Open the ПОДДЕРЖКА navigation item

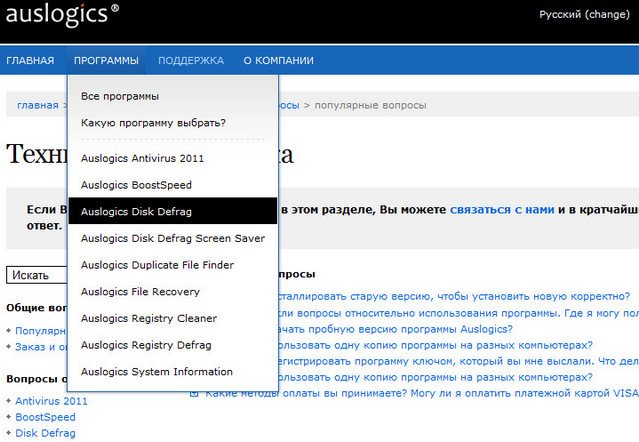click(191, 60)
